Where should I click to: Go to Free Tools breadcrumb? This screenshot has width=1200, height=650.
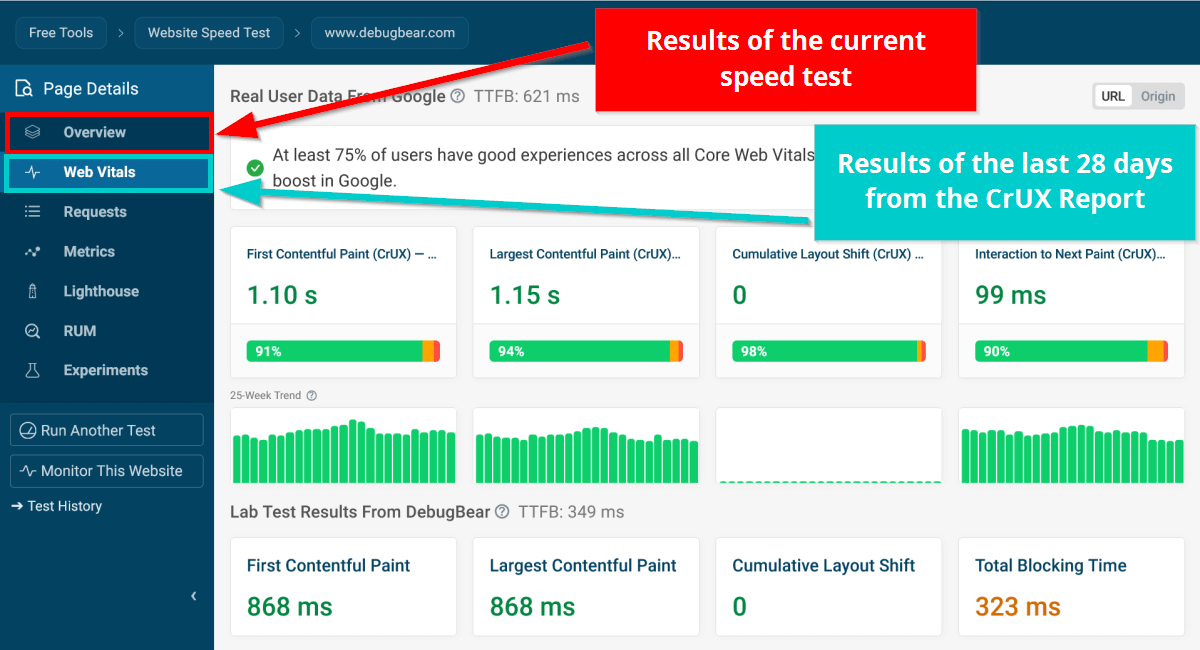coord(61,33)
